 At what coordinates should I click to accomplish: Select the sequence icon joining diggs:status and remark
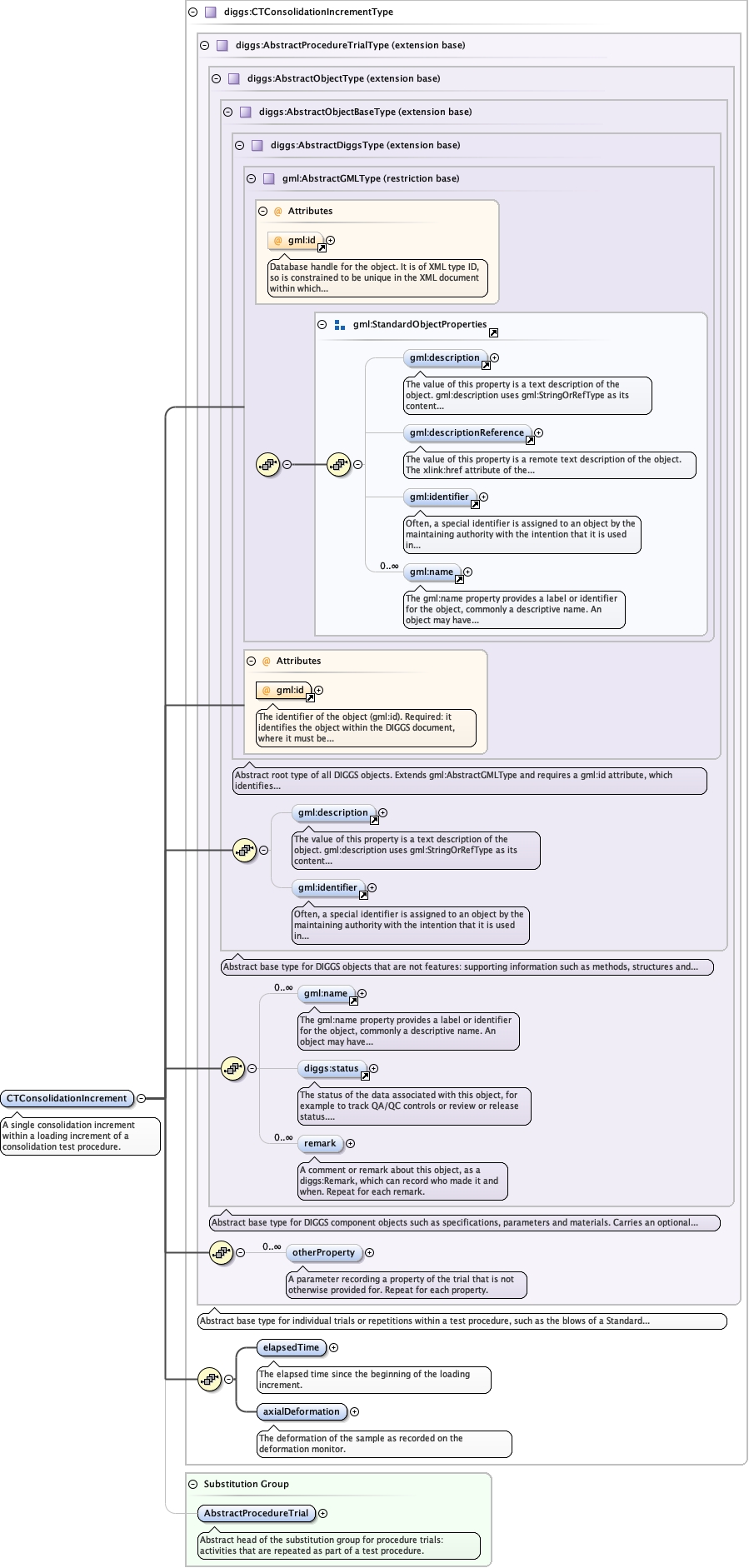coord(232,1068)
